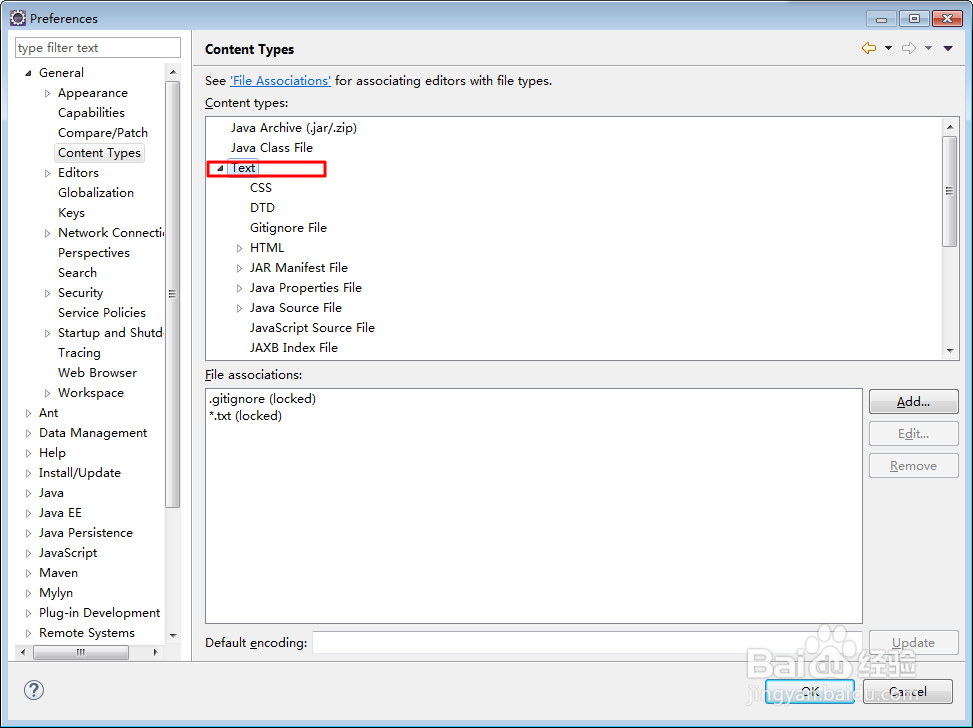This screenshot has height=728, width=973.
Task: Open the preferences view menu triangle
Action: [948, 48]
